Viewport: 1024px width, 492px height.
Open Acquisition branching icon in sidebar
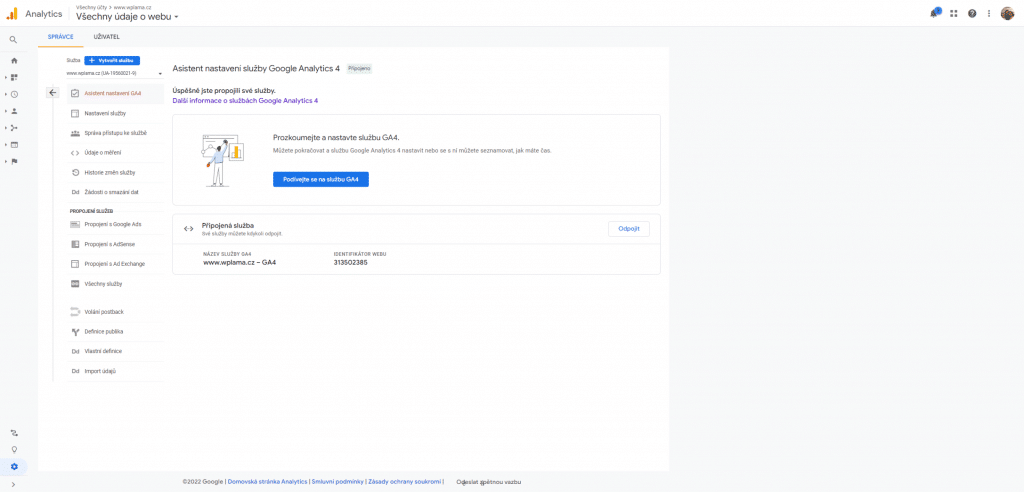(14, 128)
